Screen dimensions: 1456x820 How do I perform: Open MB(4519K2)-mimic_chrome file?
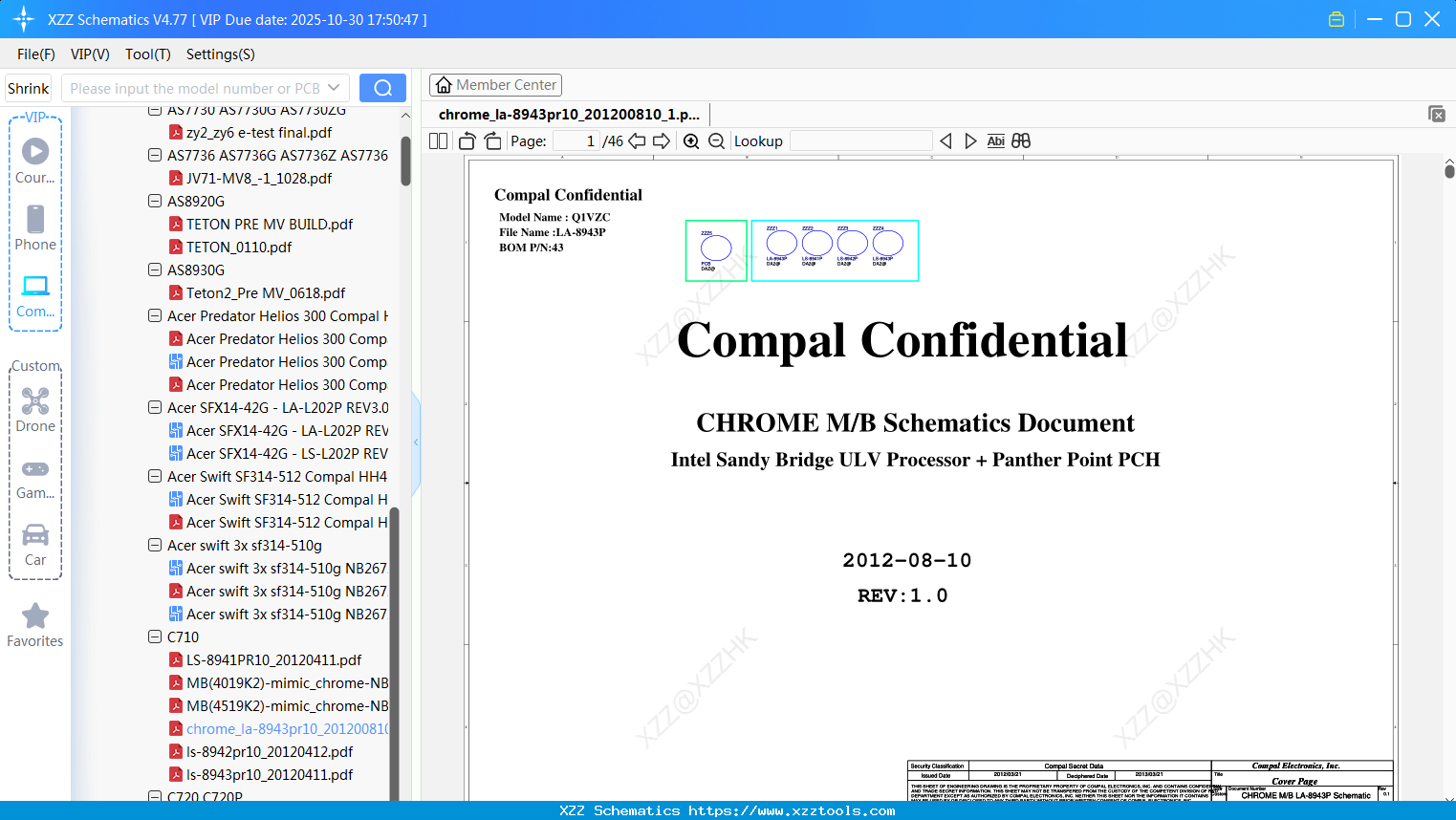(x=279, y=705)
